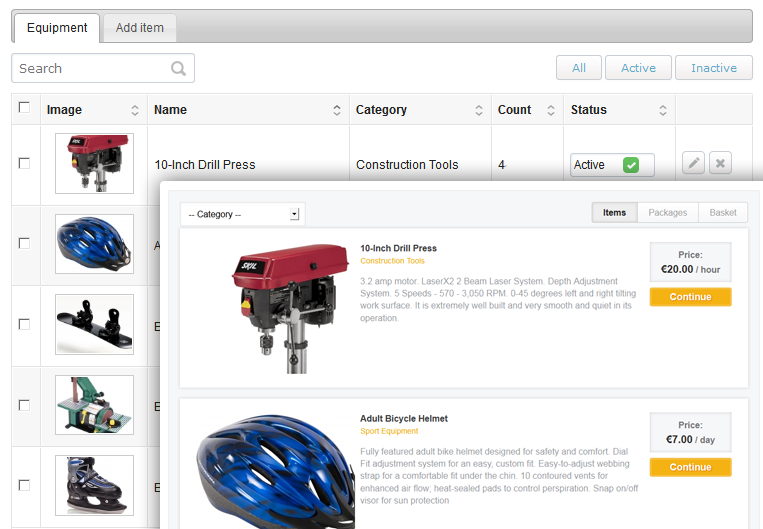Viewport: 763px width, 529px height.
Task: Click the orange Construction Tools category link
Action: point(392,261)
